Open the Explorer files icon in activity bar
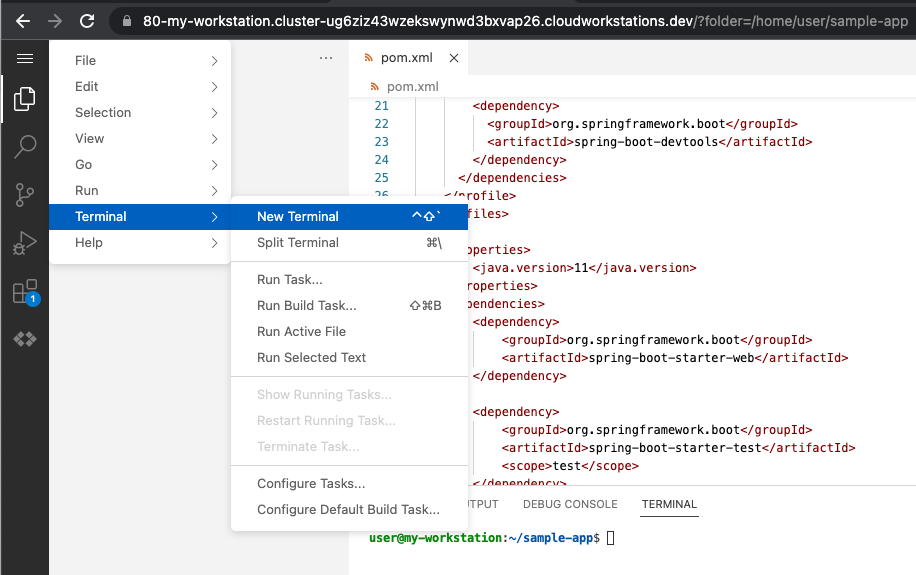Viewport: 916px width, 575px height. pos(25,99)
